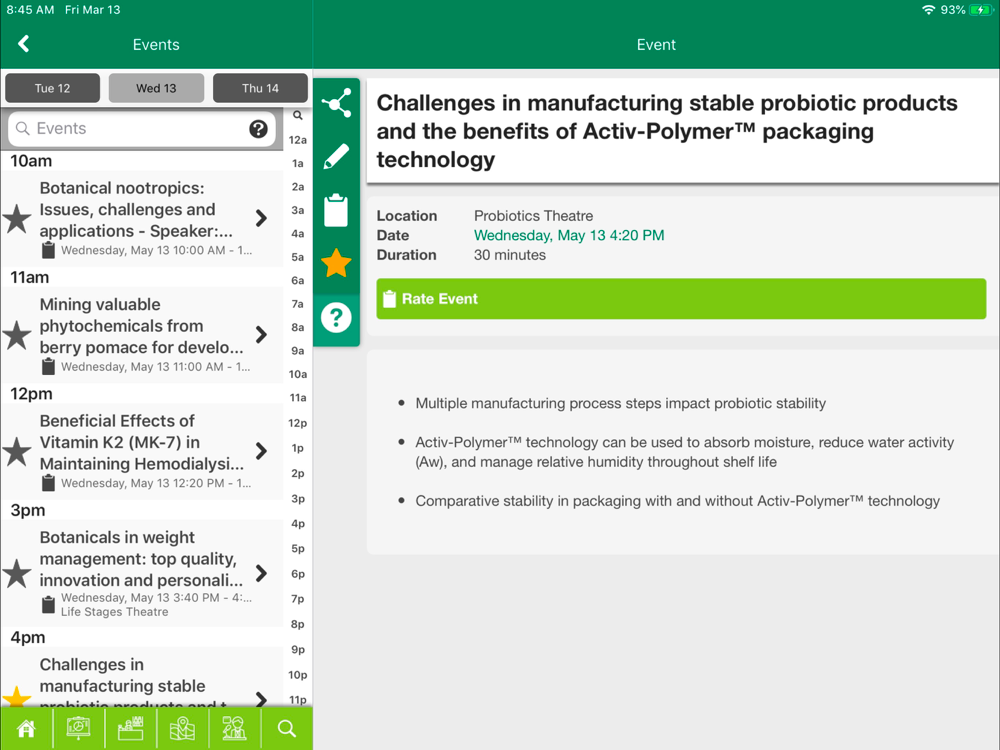Open Challenges in manufacturing stable chevron
Screen dimensions: 1000x750
(x=261, y=699)
